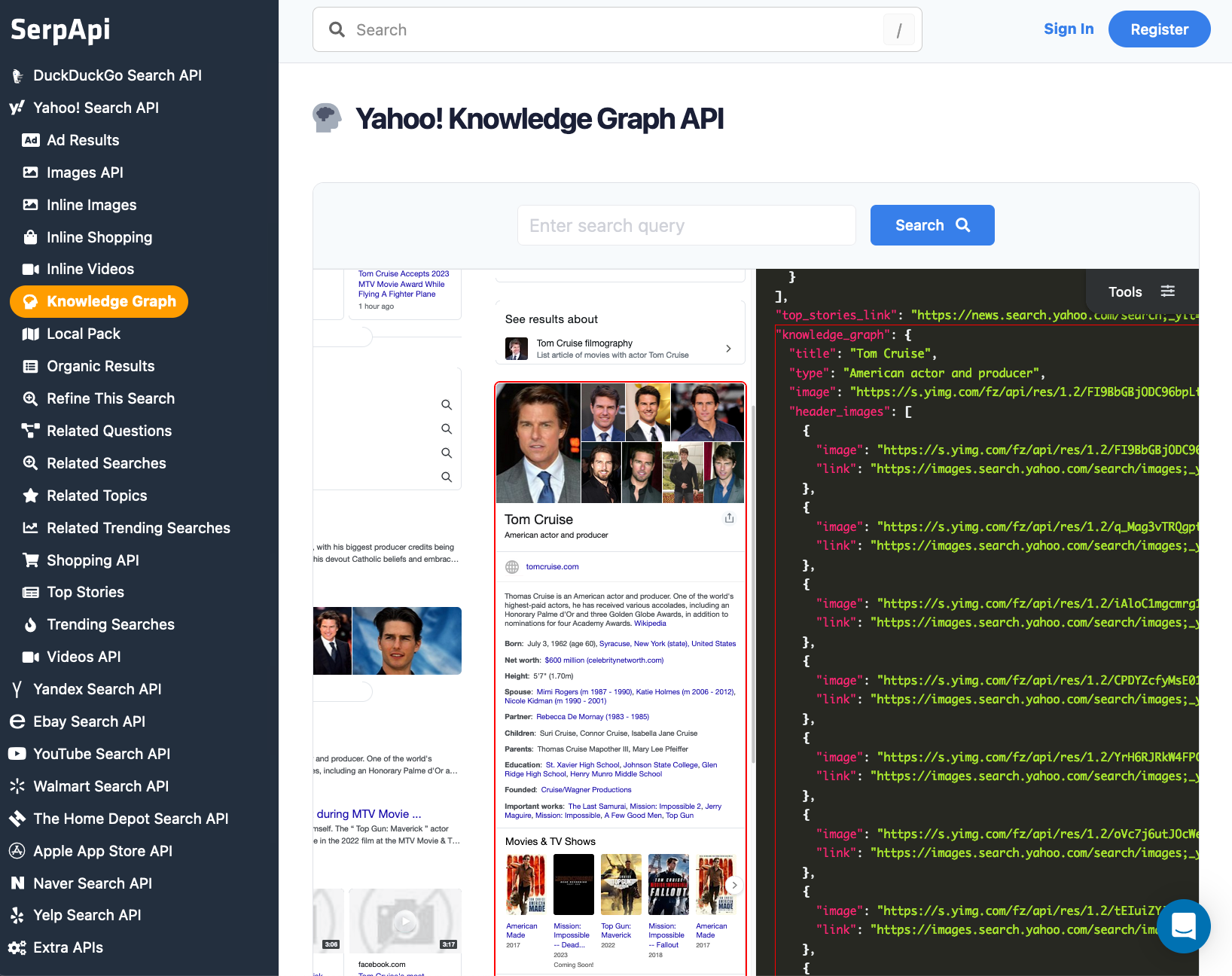The width and height of the screenshot is (1232, 976).
Task: Open the Yandex Search API icon
Action: 17,689
